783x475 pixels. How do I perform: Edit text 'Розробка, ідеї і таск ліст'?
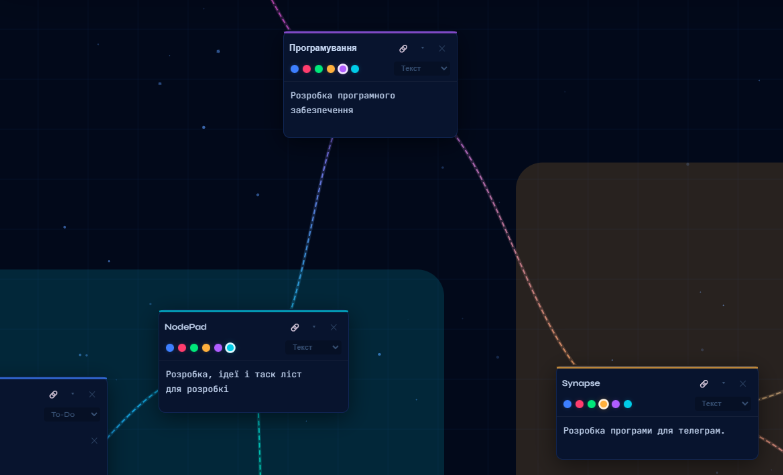tap(234, 374)
